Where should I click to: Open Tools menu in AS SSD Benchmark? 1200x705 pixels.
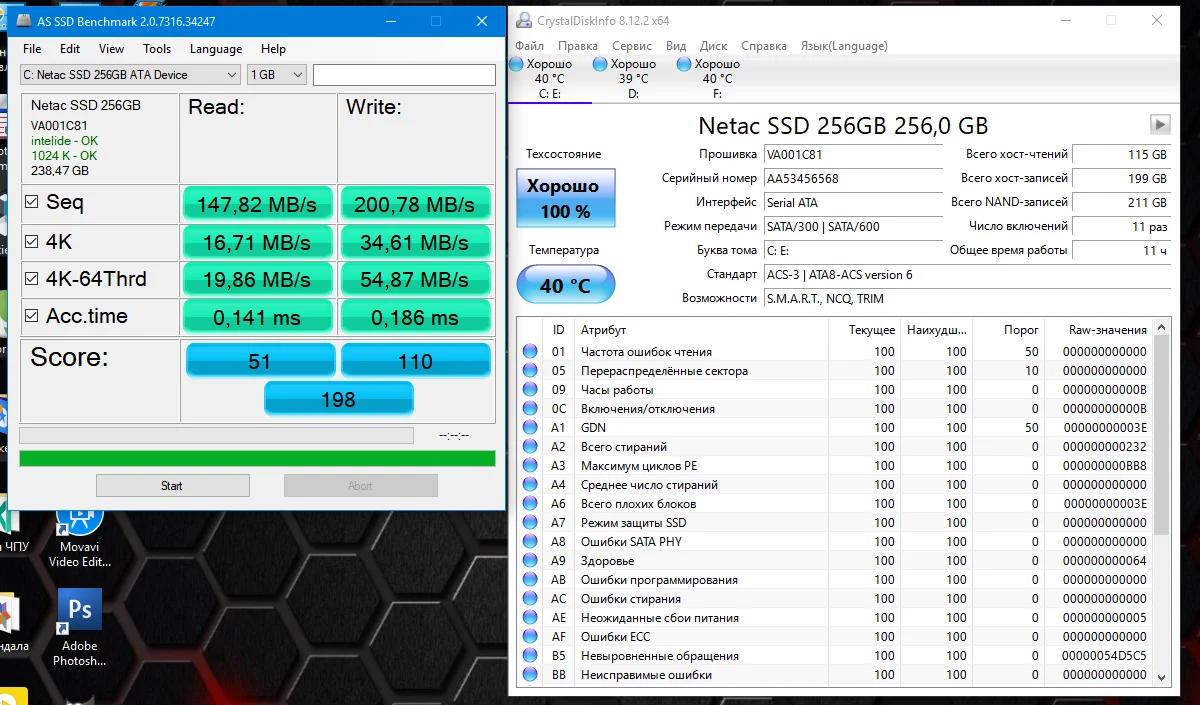point(157,49)
